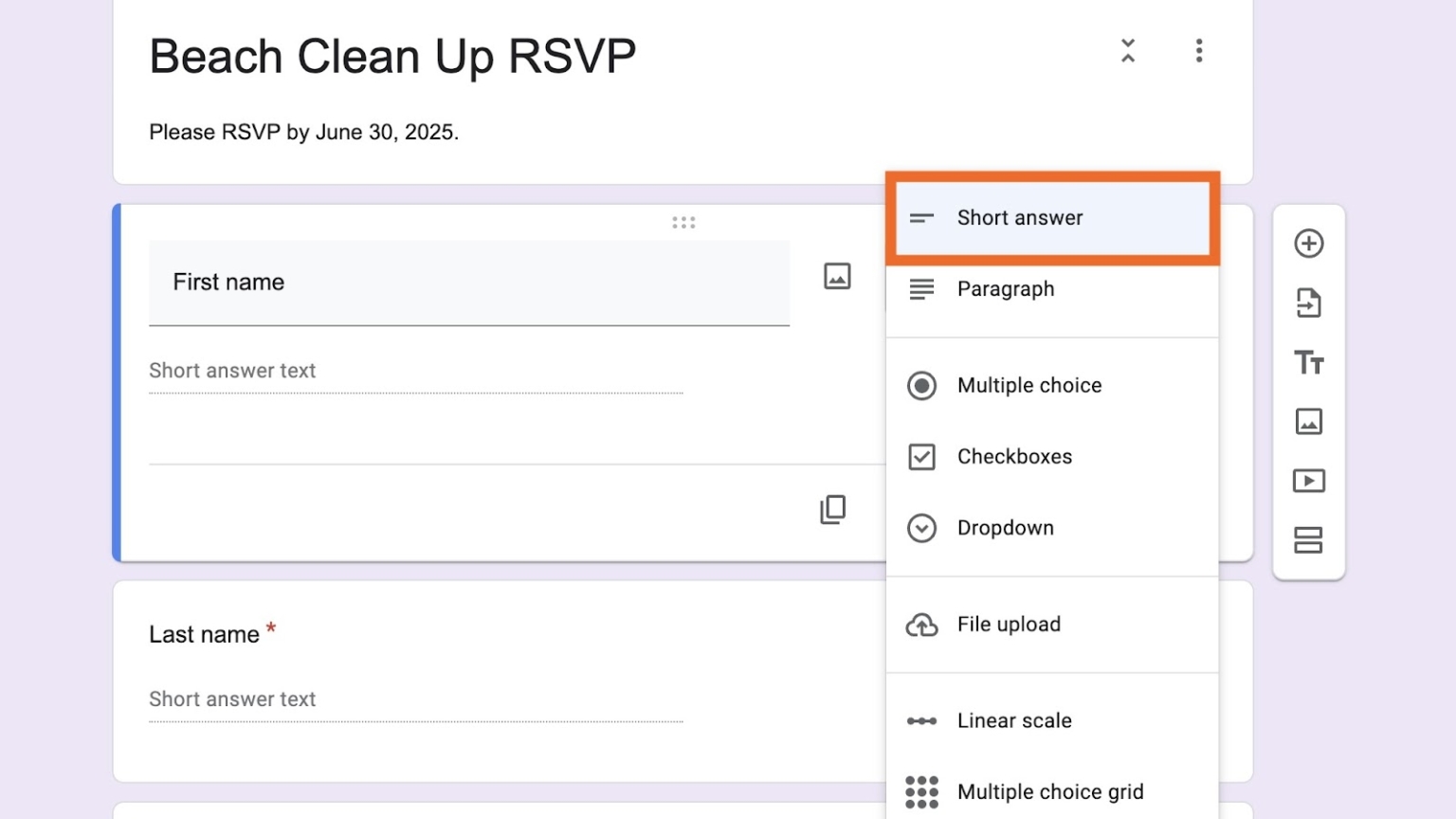Select the Dropdown question type

tap(1006, 528)
